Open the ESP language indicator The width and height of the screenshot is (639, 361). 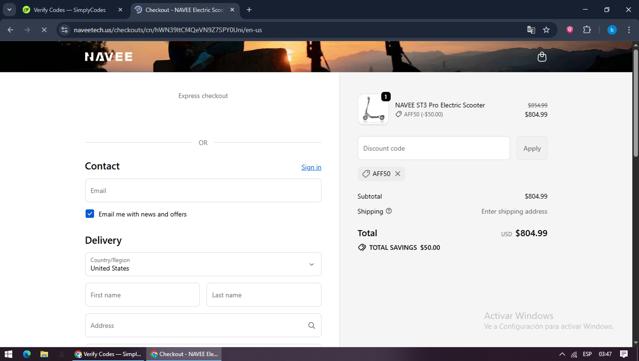point(587,354)
